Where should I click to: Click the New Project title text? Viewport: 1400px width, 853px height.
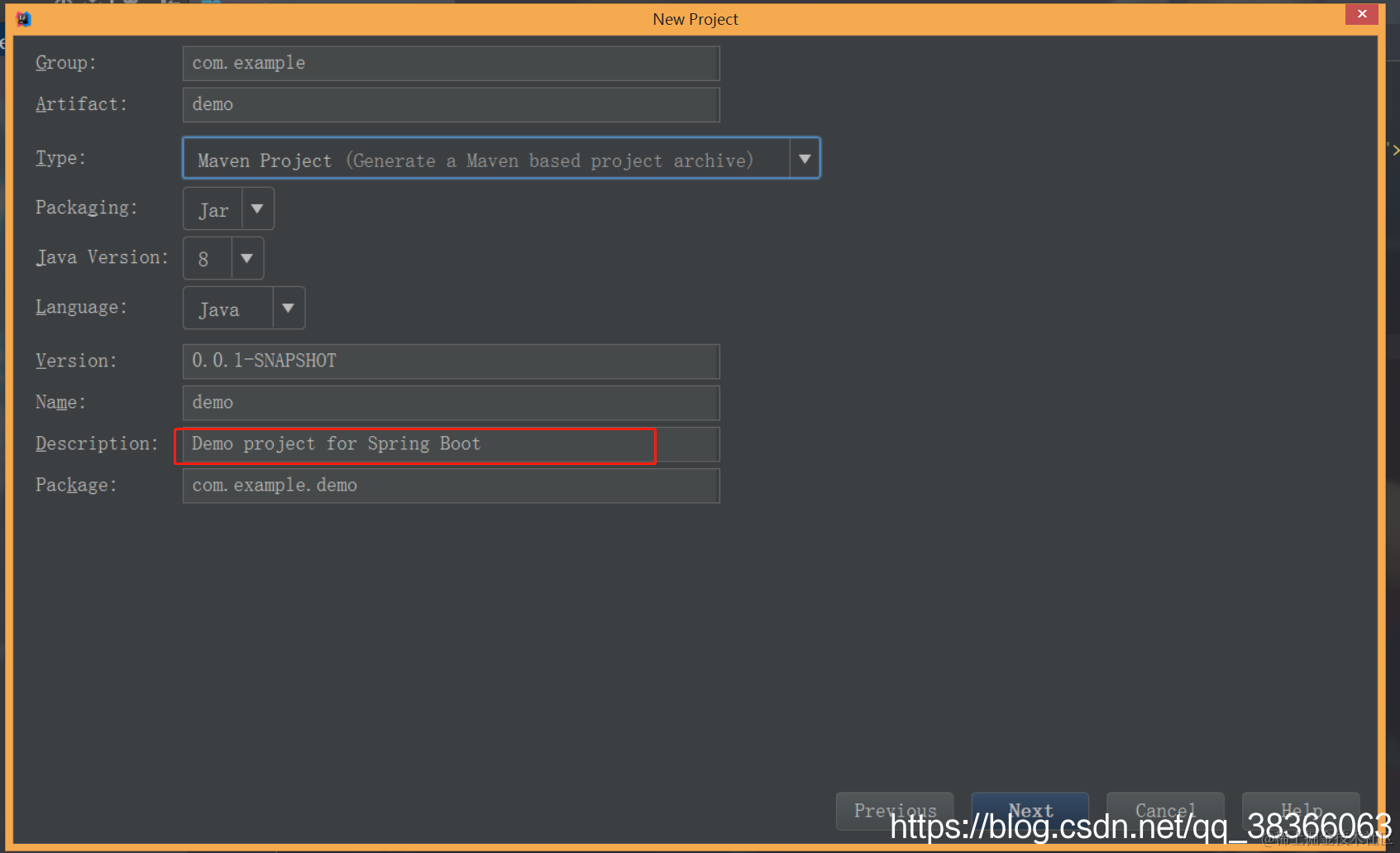(695, 19)
